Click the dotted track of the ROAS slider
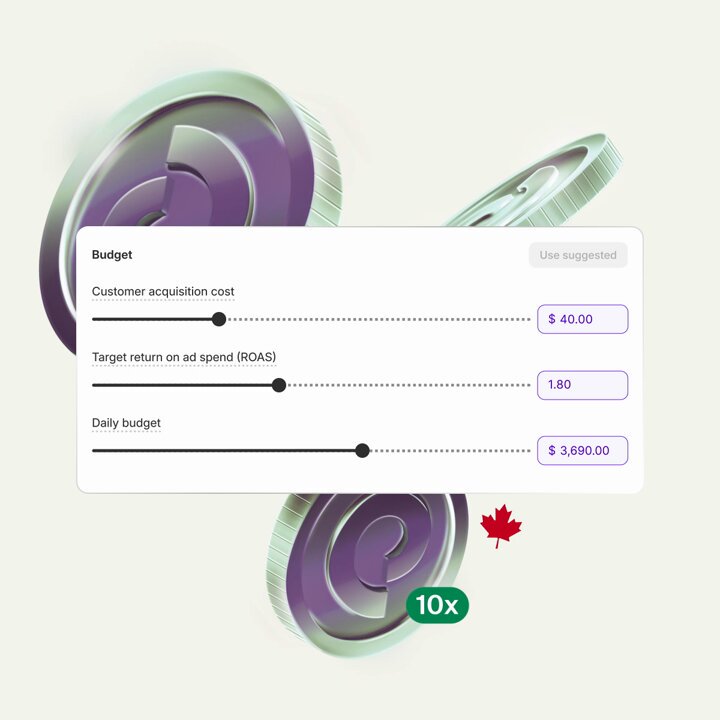The image size is (720, 720). [x=409, y=385]
